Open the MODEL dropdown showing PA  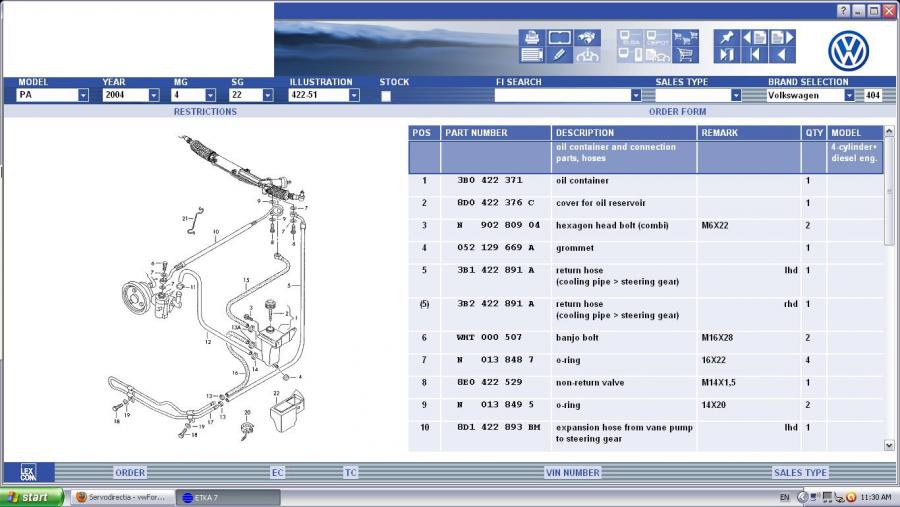[83, 96]
